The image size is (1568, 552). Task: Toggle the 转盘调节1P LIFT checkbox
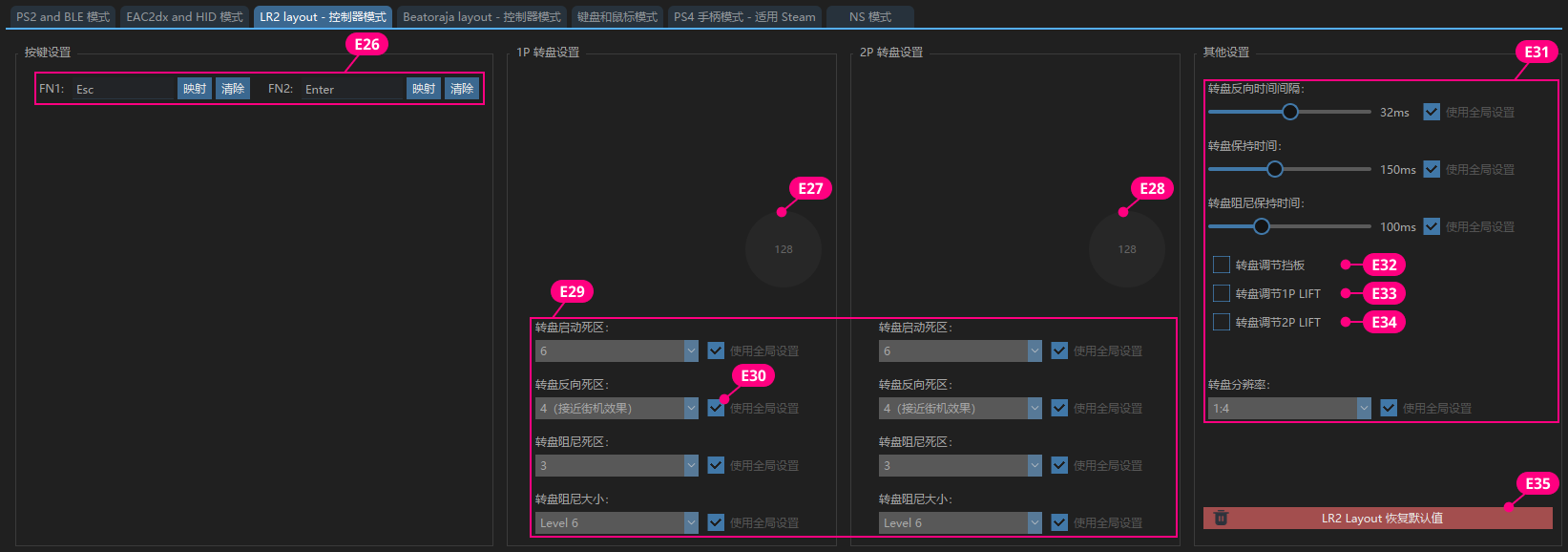pyautogui.click(x=1221, y=293)
